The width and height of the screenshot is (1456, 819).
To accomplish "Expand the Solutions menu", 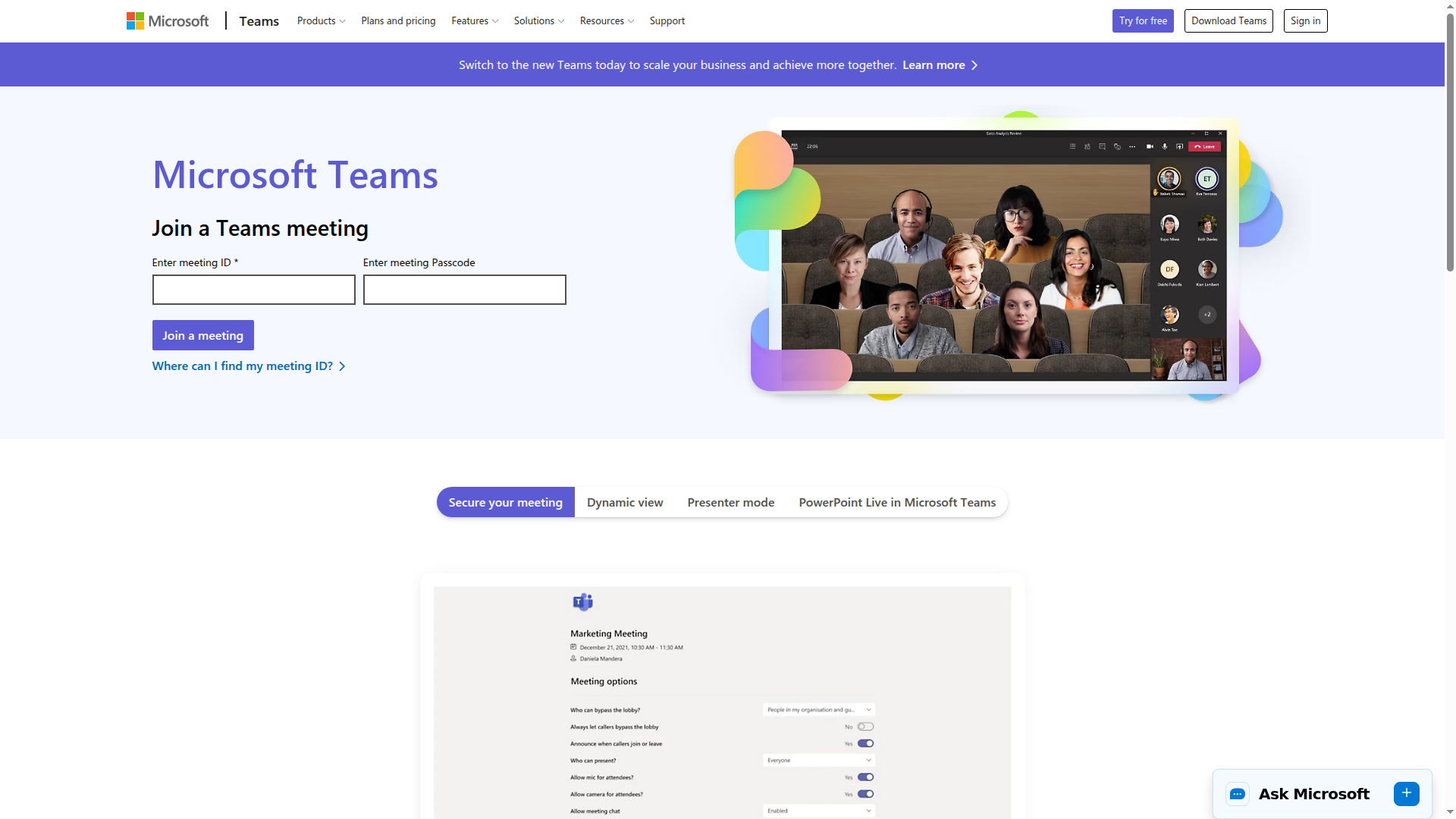I will click(538, 21).
